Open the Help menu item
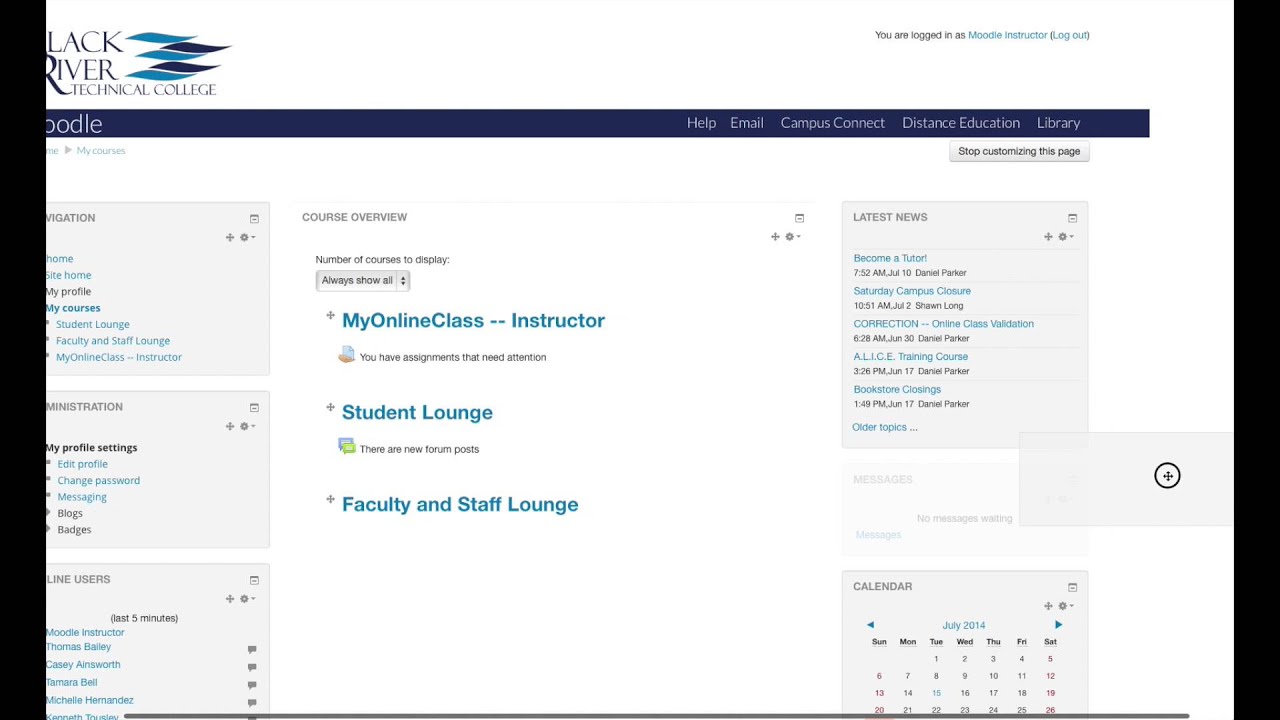1280x720 pixels. [701, 123]
